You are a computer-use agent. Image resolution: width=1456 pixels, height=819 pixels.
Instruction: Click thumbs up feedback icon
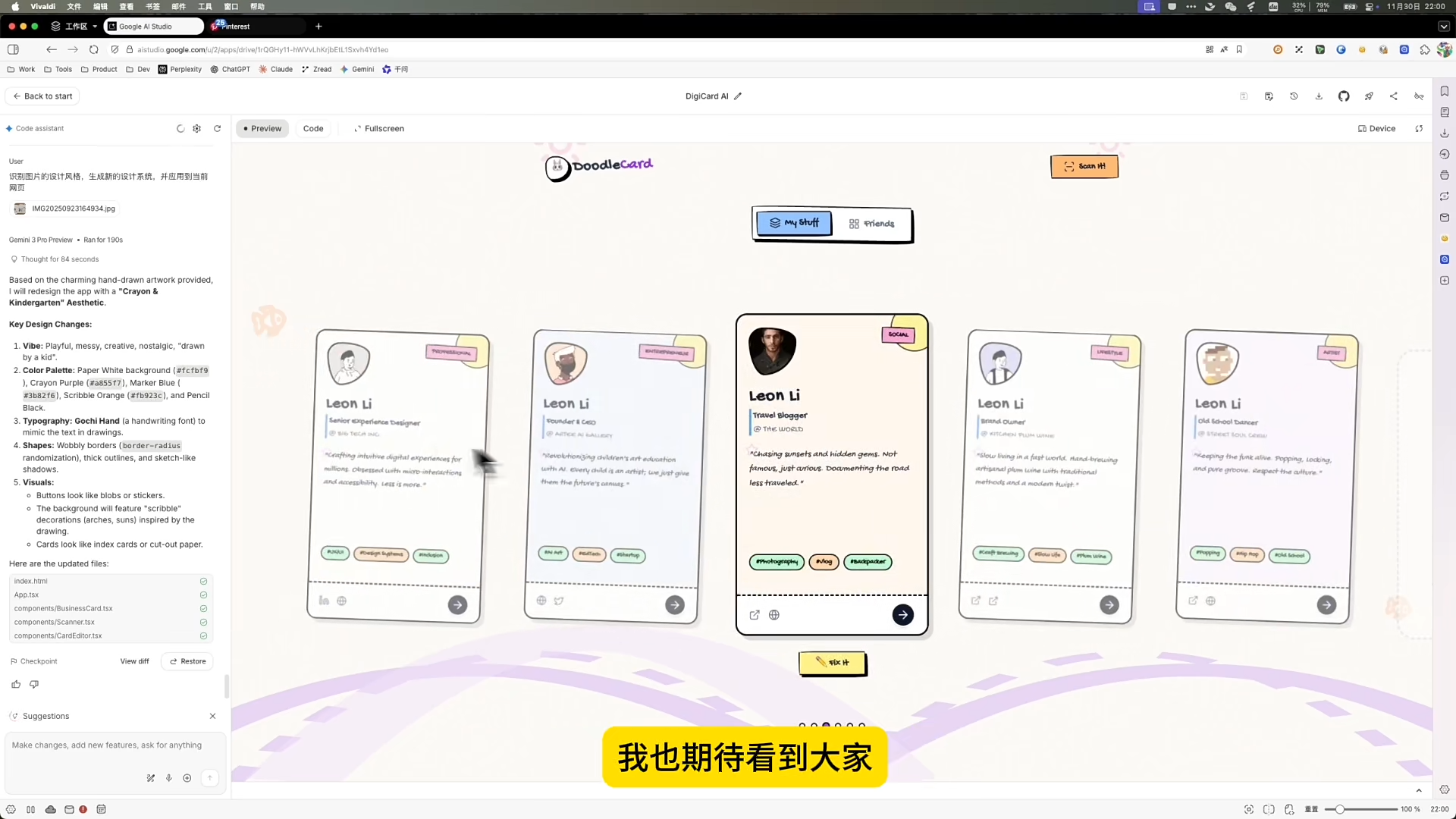(16, 684)
